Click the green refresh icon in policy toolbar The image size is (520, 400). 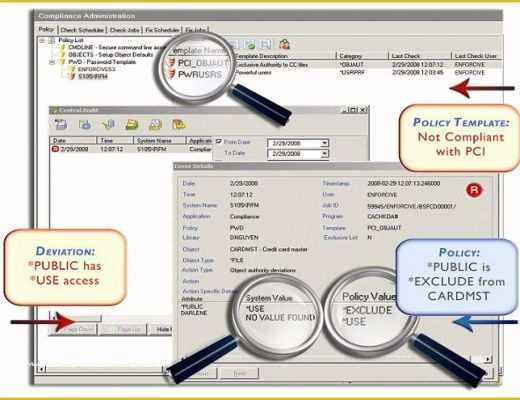point(250,44)
